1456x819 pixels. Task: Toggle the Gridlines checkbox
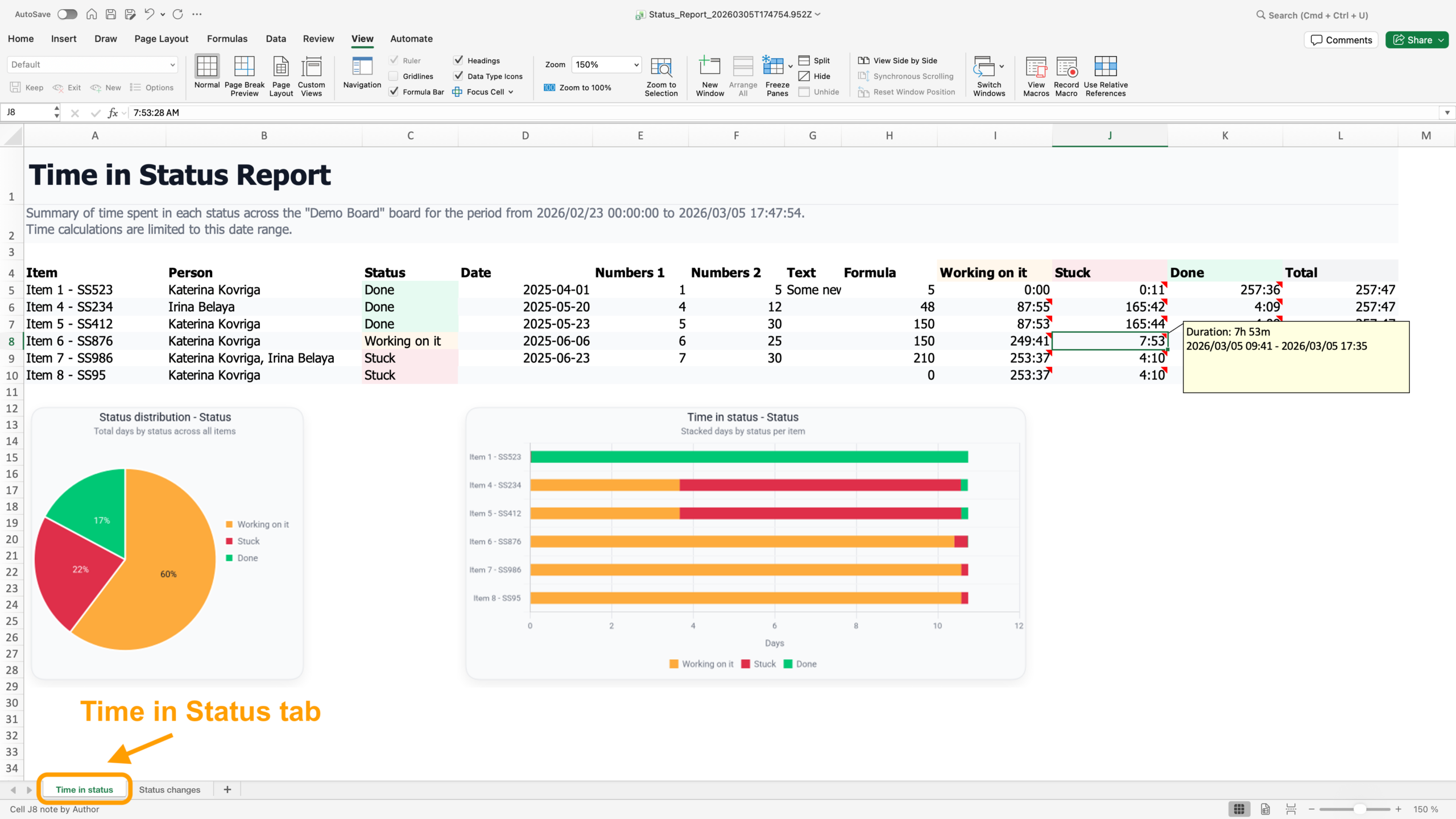pos(394,76)
